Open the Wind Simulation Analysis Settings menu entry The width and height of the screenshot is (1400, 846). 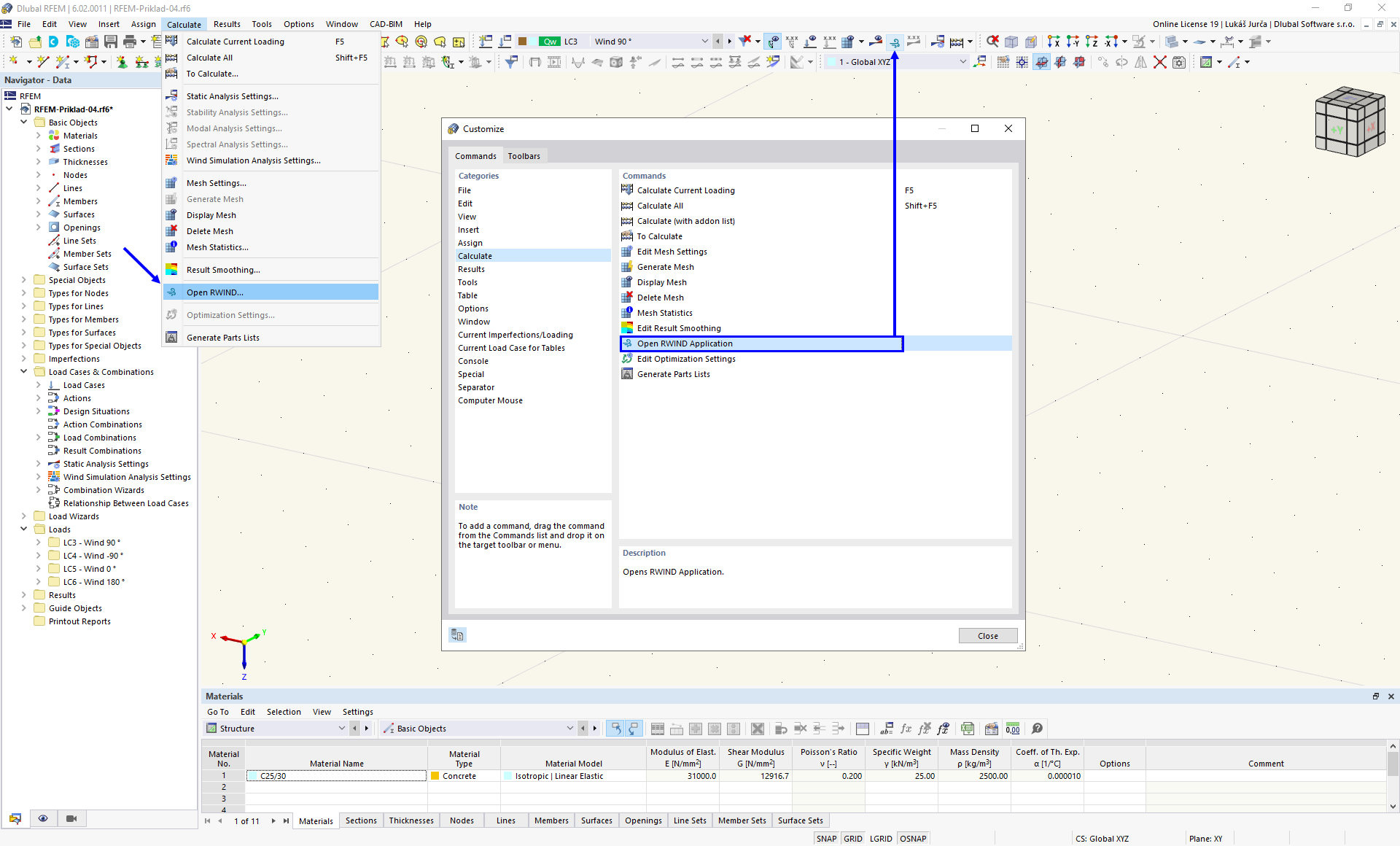(x=252, y=160)
